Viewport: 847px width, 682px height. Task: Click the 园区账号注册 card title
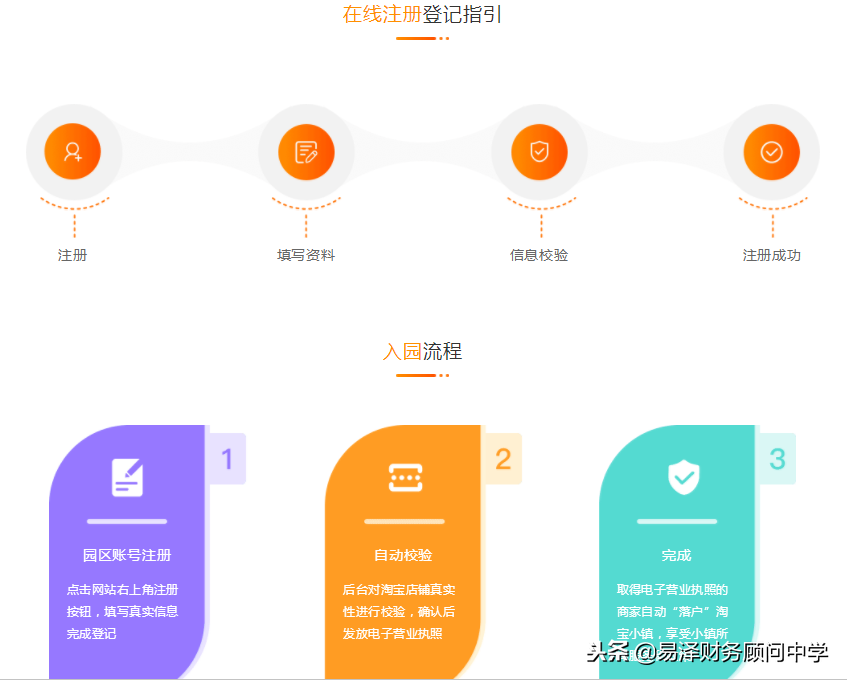point(127,555)
